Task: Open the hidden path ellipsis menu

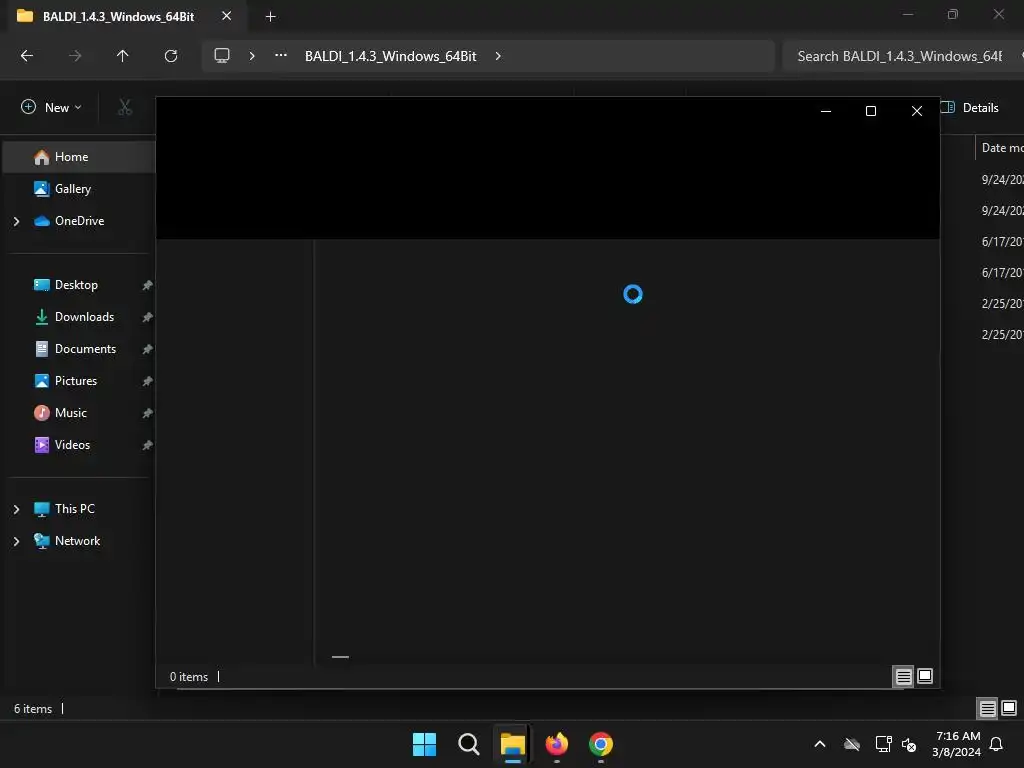Action: click(281, 56)
